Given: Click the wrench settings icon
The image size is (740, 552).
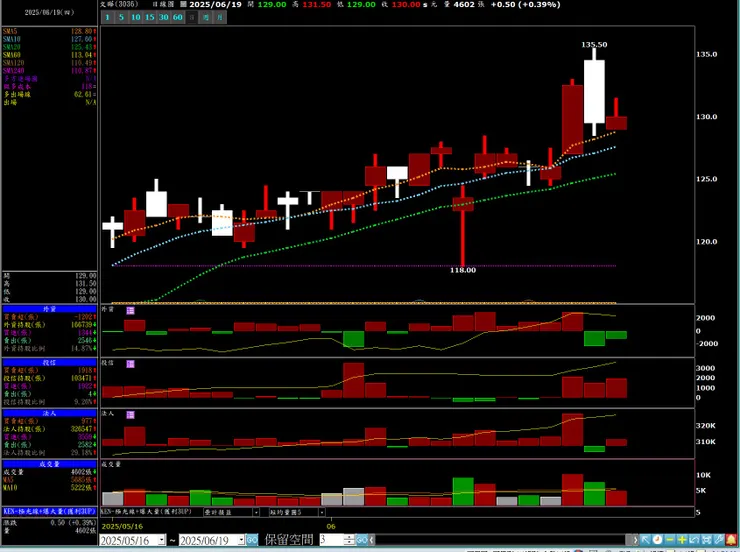Looking at the screenshot, I should pos(719,540).
